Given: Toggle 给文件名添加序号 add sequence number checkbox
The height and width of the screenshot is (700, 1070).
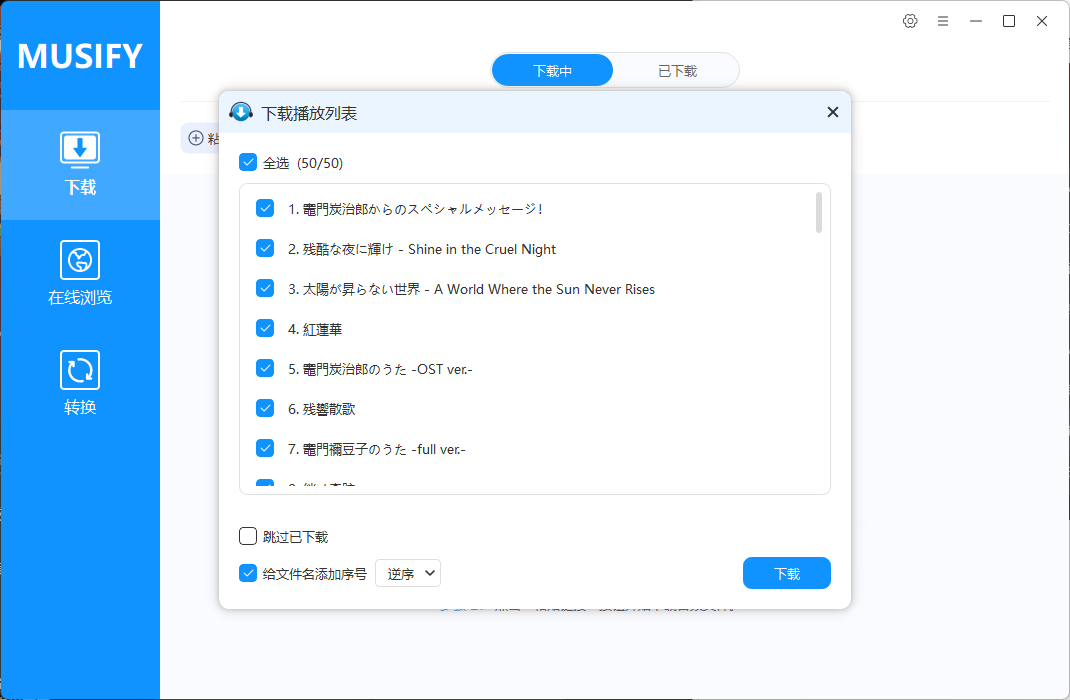Looking at the screenshot, I should 248,573.
